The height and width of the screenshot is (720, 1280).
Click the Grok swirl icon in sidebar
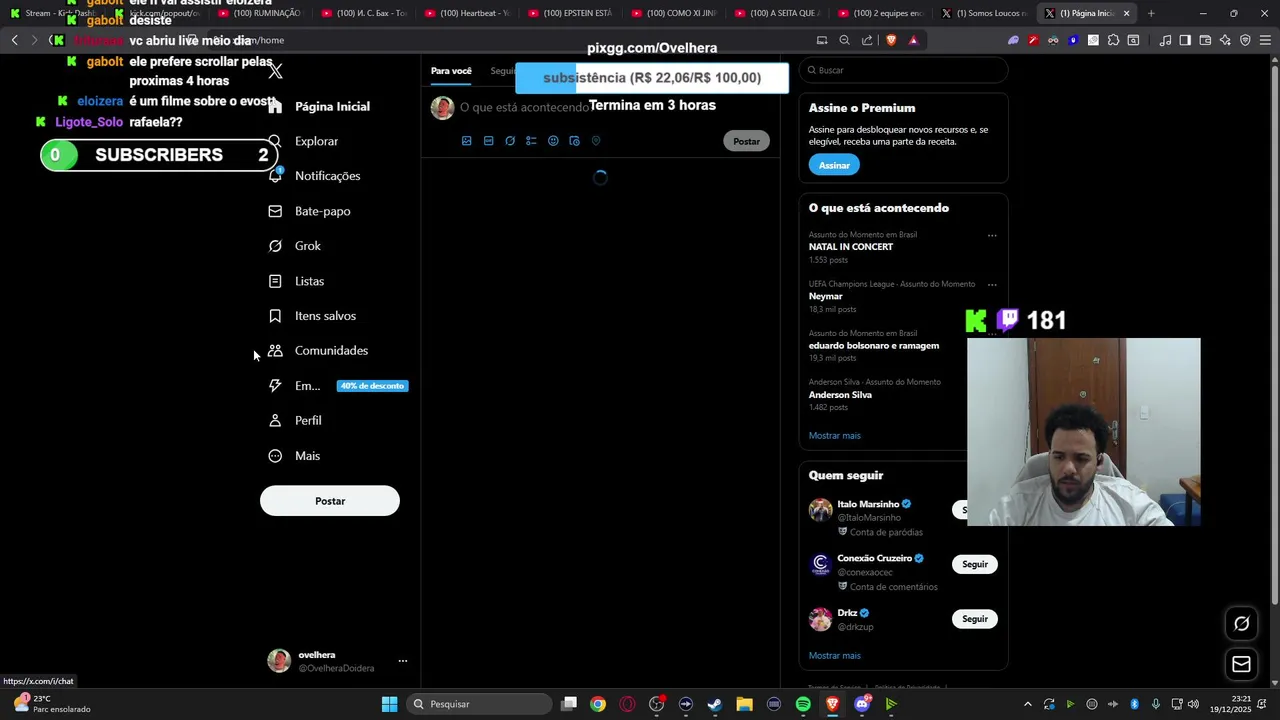coord(275,246)
